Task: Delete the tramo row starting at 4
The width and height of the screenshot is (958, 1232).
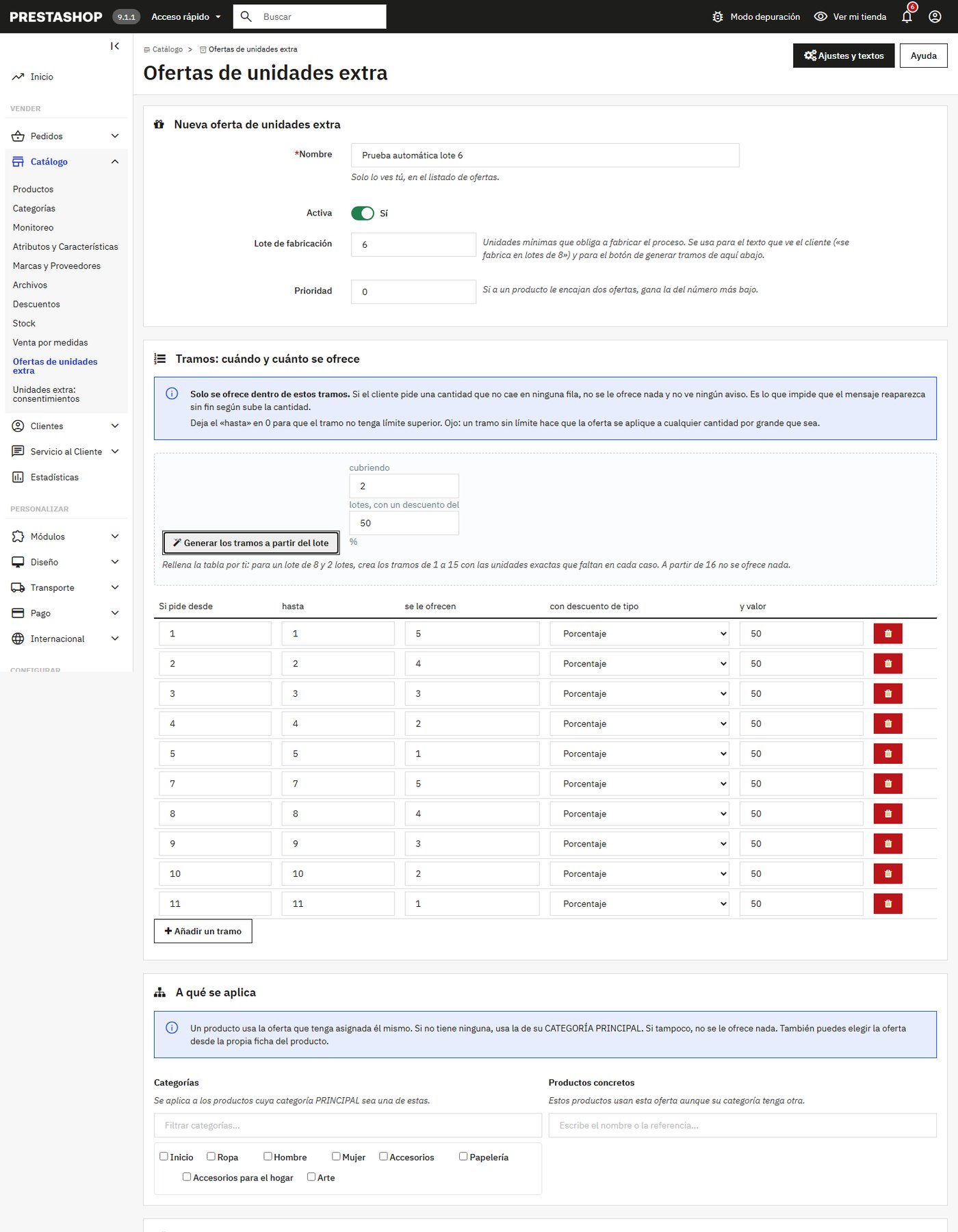Action: tap(888, 724)
